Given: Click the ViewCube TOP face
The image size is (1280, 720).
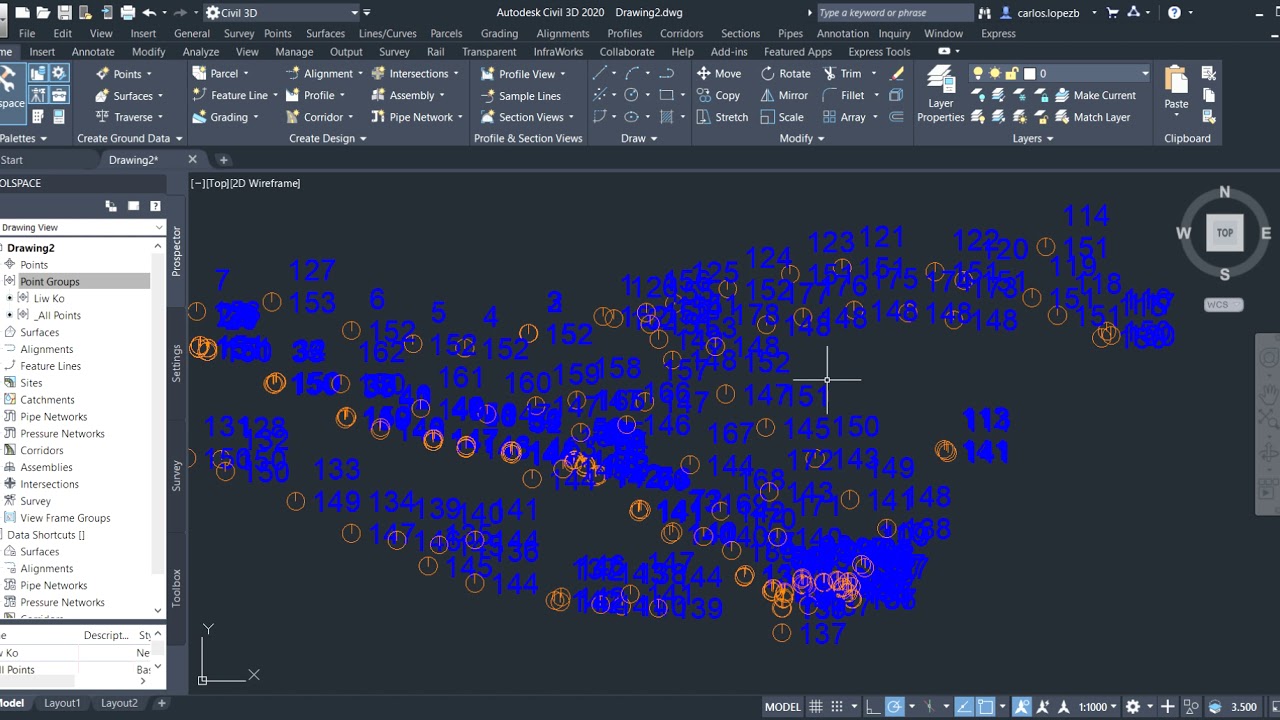Looking at the screenshot, I should point(1225,232).
